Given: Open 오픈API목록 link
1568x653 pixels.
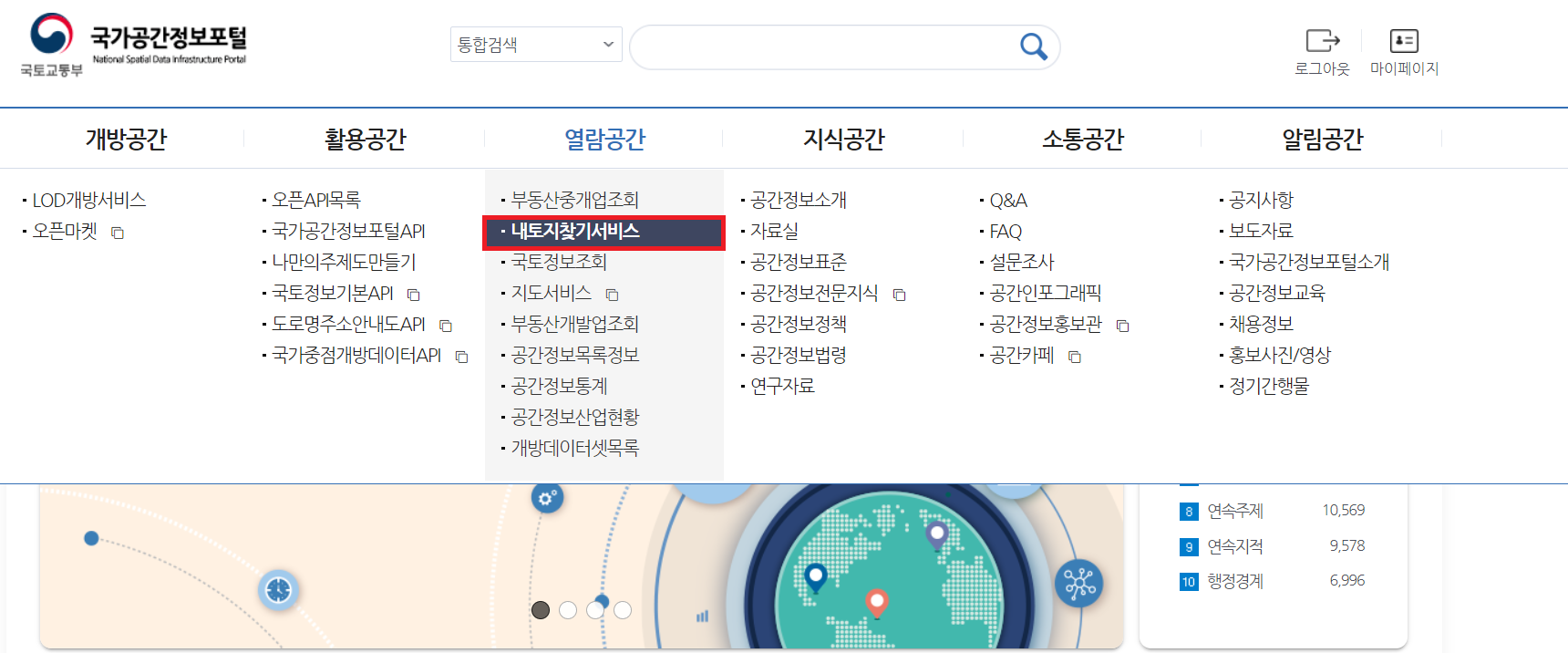Looking at the screenshot, I should coord(316,200).
